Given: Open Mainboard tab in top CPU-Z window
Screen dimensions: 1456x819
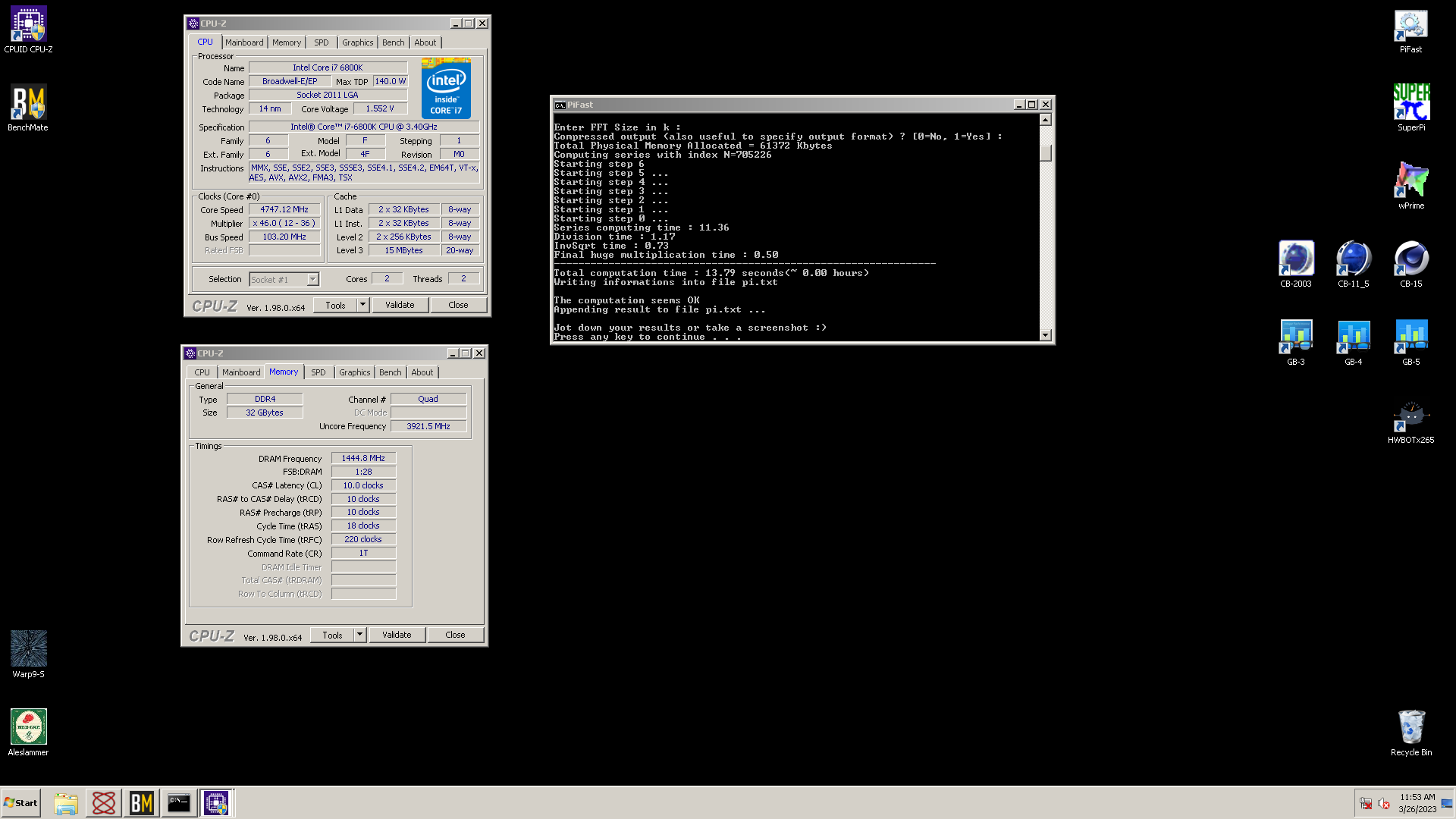Looking at the screenshot, I should (x=244, y=42).
